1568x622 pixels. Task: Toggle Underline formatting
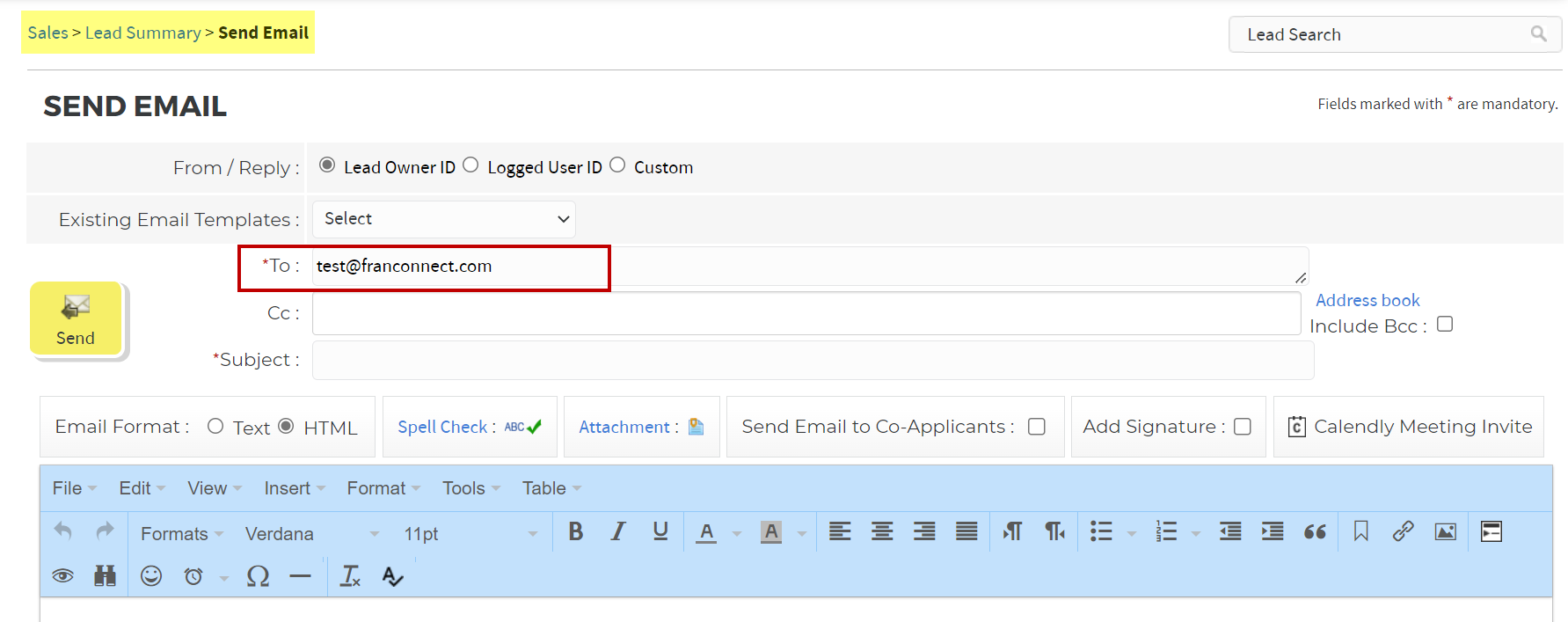(x=660, y=531)
